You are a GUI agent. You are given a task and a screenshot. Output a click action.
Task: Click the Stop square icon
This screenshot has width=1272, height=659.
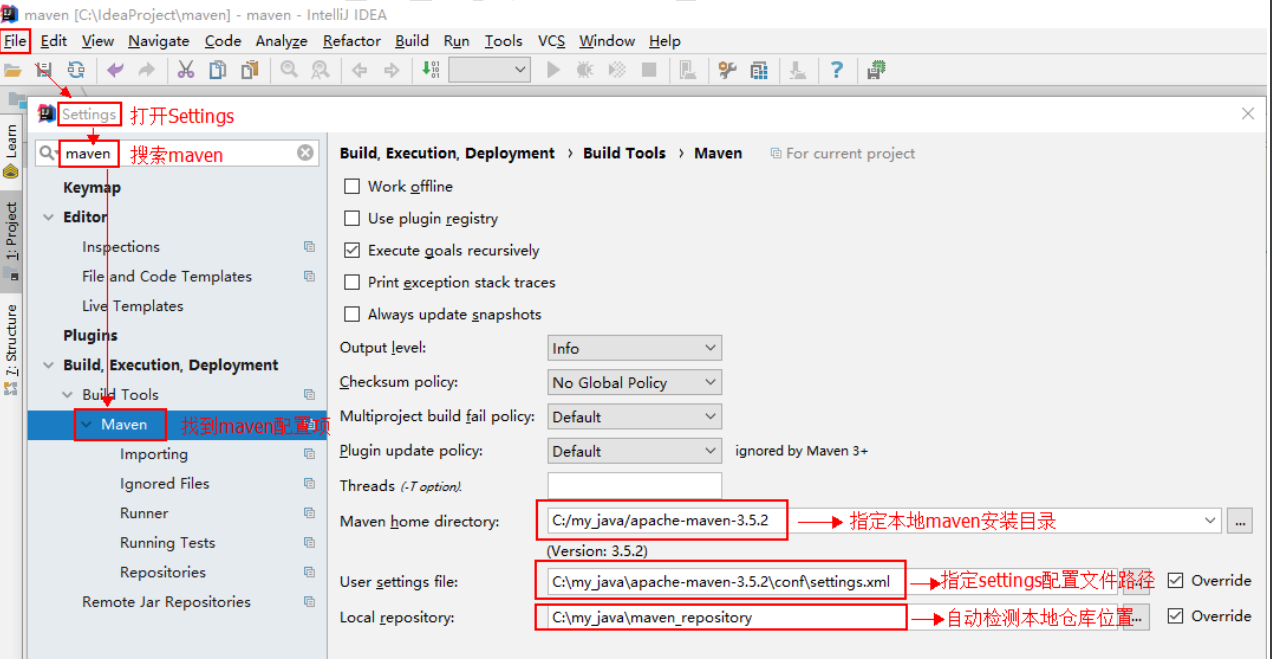pyautogui.click(x=649, y=70)
